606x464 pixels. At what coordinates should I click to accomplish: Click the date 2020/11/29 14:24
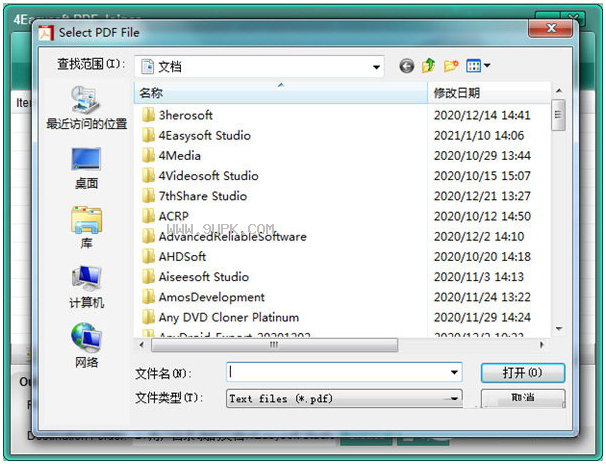[x=482, y=317]
